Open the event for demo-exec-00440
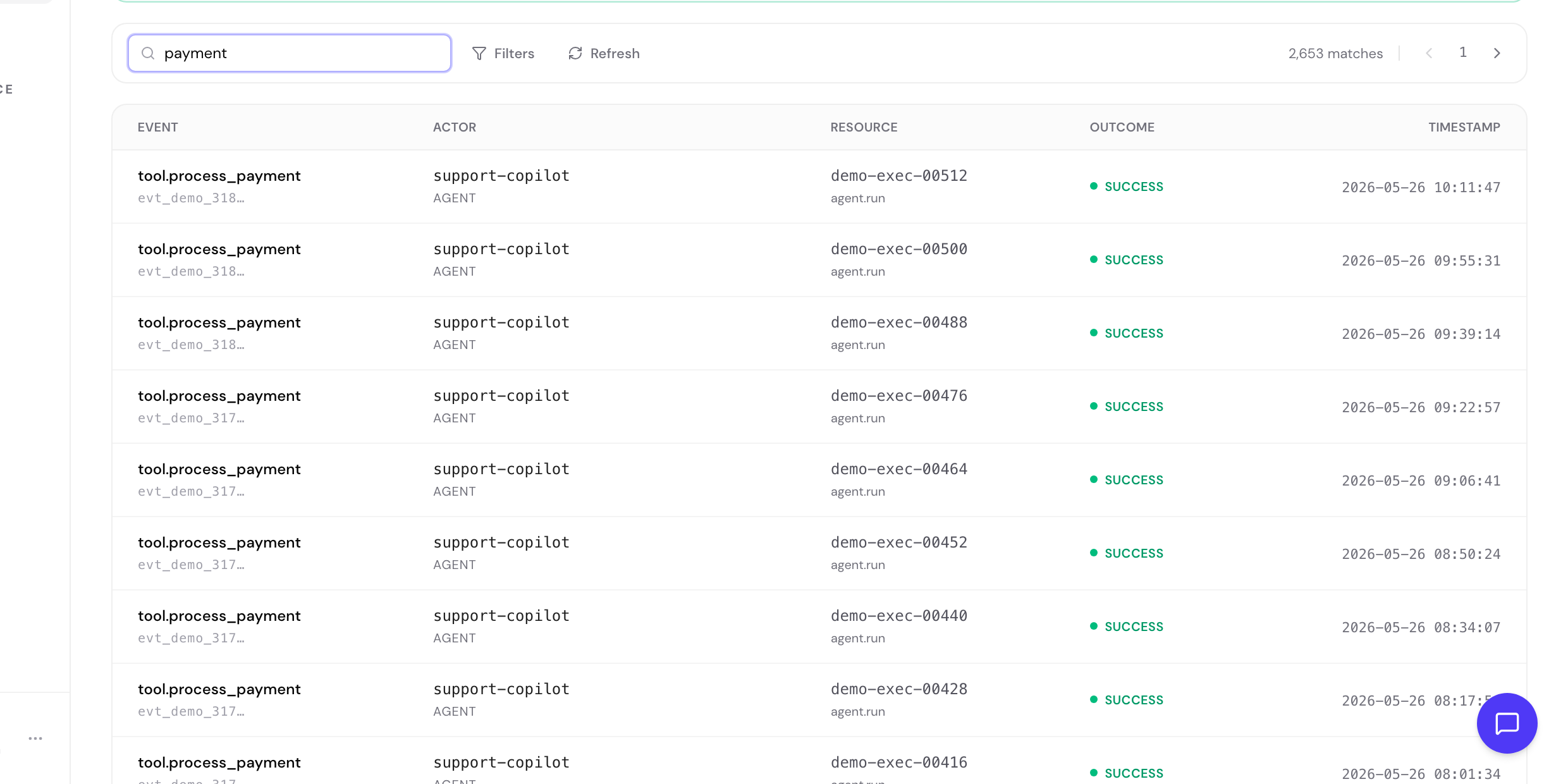 (819, 627)
